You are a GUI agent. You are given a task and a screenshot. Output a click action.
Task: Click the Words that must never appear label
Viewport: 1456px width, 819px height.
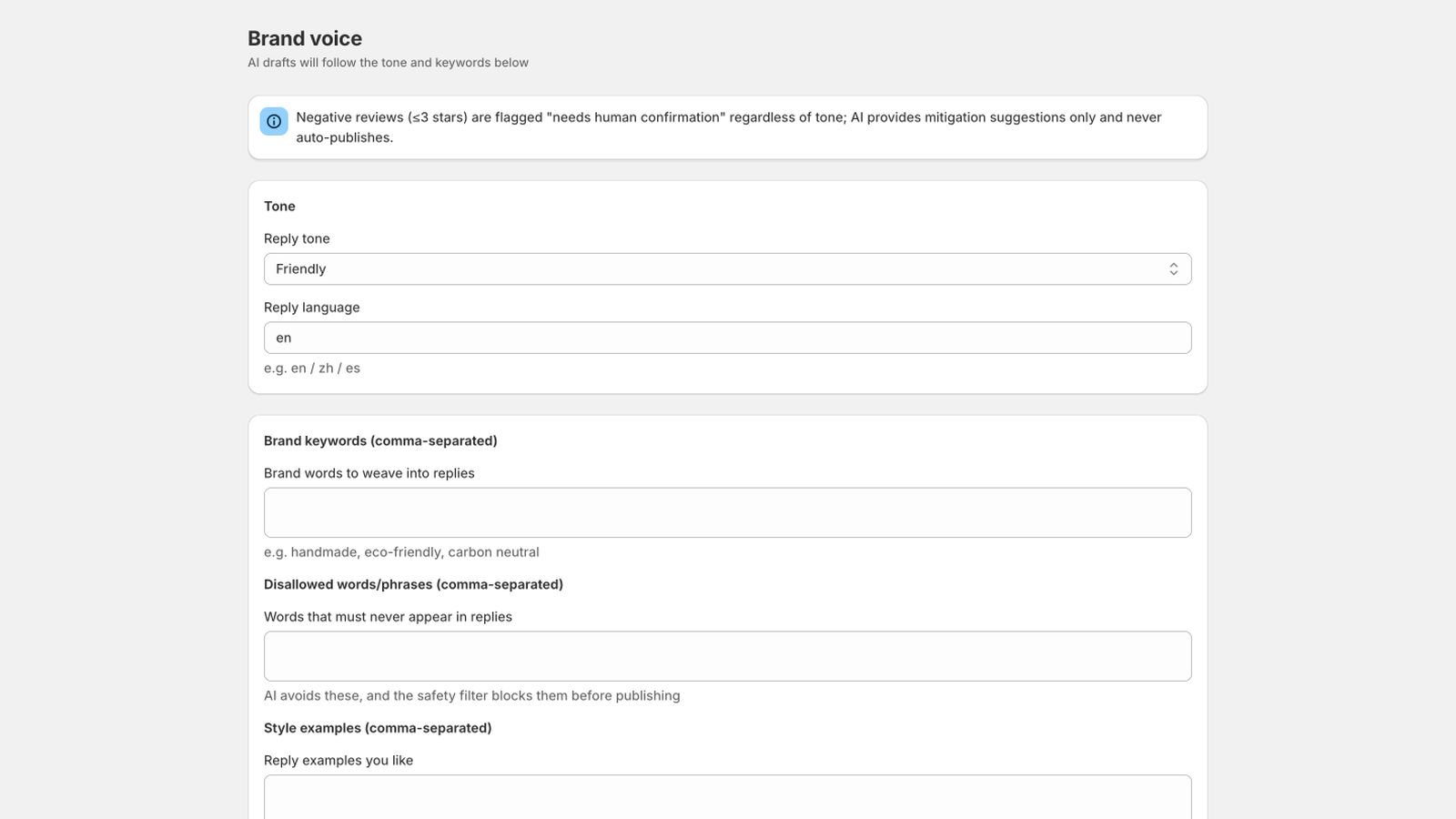coord(388,617)
